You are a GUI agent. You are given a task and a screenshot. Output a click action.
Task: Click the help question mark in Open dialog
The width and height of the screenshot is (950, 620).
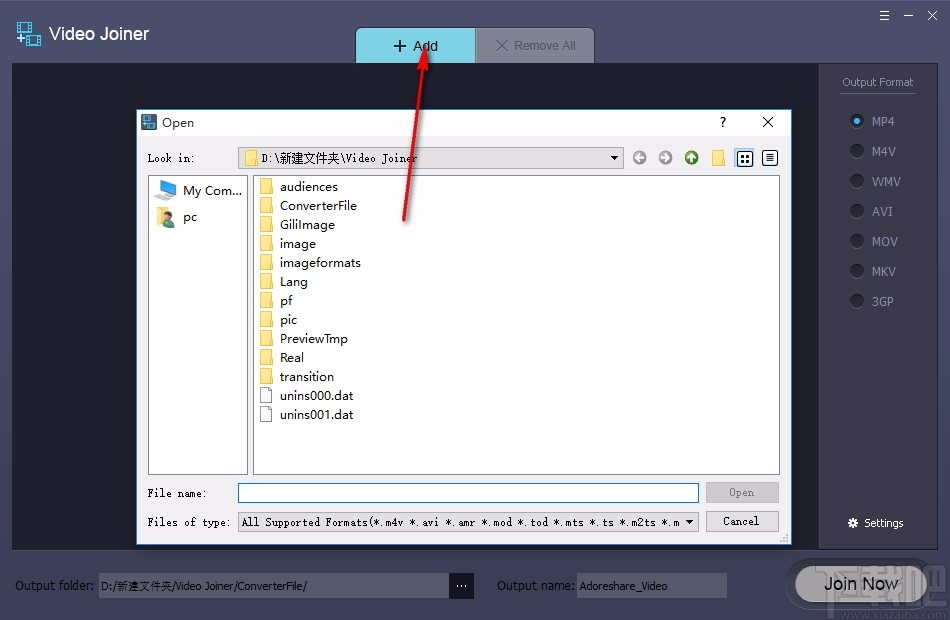[x=723, y=122]
